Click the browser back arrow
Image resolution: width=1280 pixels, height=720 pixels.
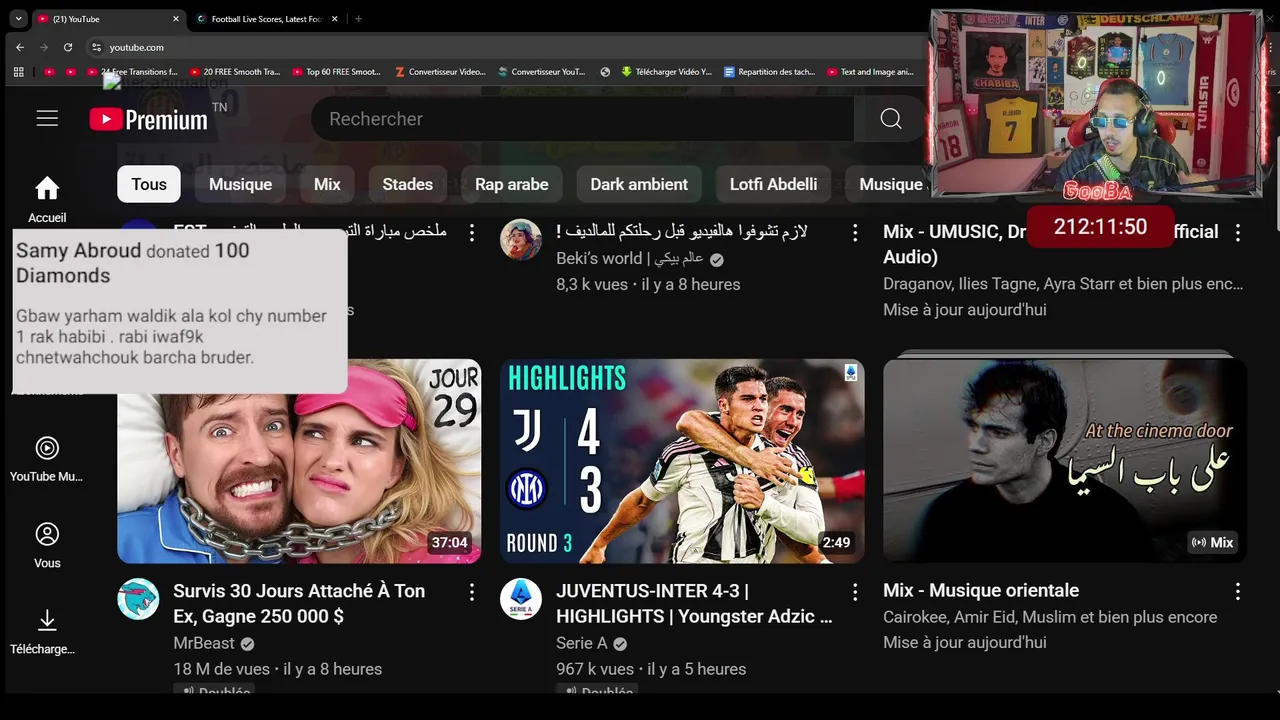coord(20,47)
